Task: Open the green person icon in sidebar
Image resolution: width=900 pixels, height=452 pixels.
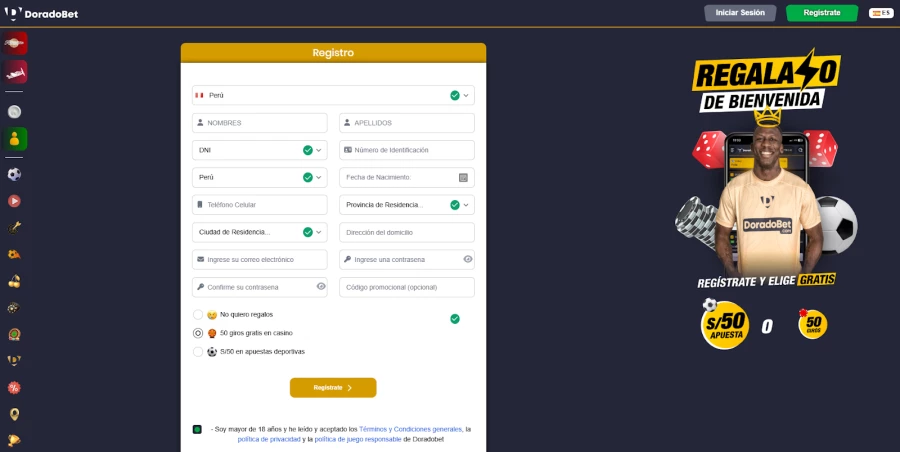Action: point(14,139)
